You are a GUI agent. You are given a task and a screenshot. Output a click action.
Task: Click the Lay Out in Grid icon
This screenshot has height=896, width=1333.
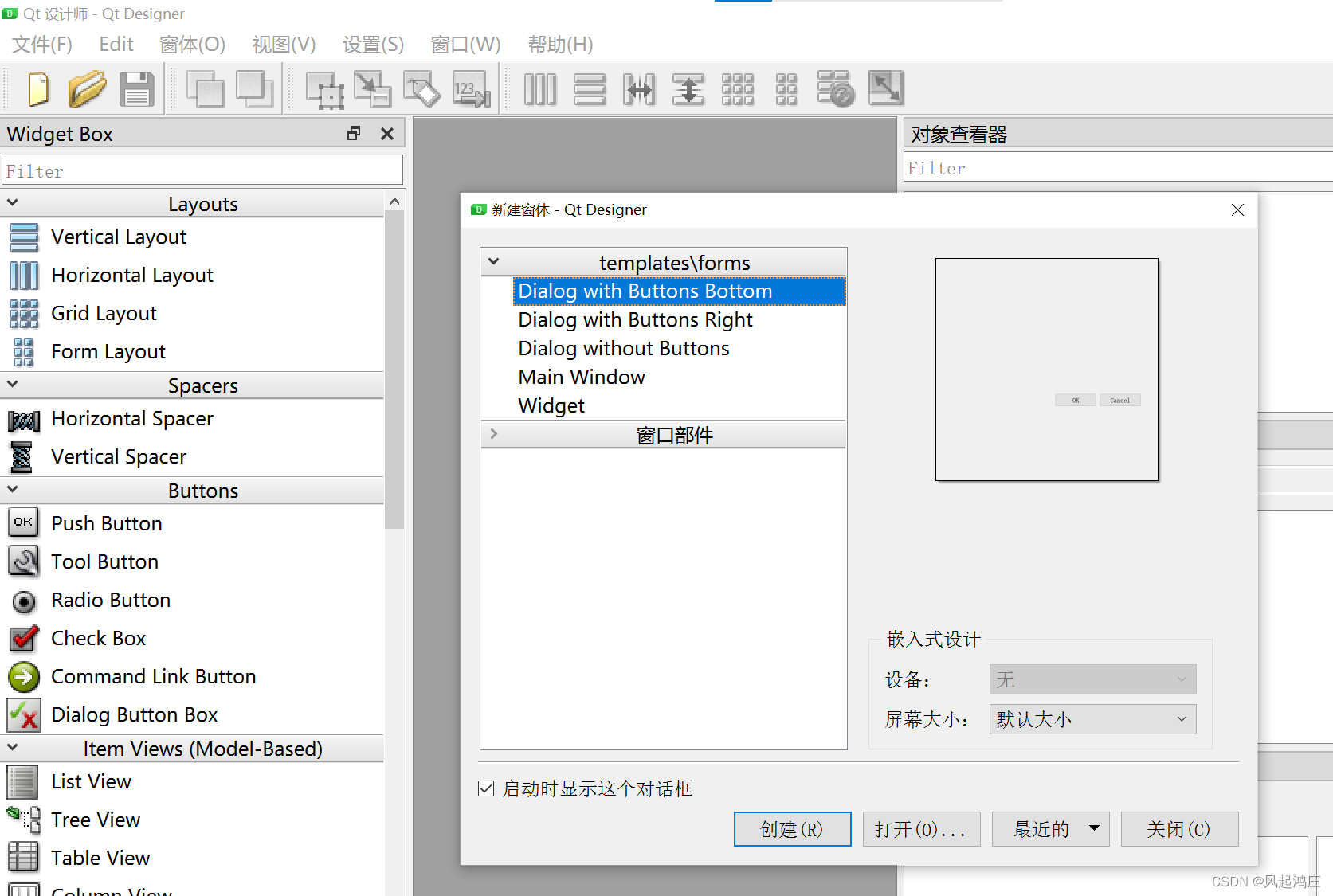738,88
